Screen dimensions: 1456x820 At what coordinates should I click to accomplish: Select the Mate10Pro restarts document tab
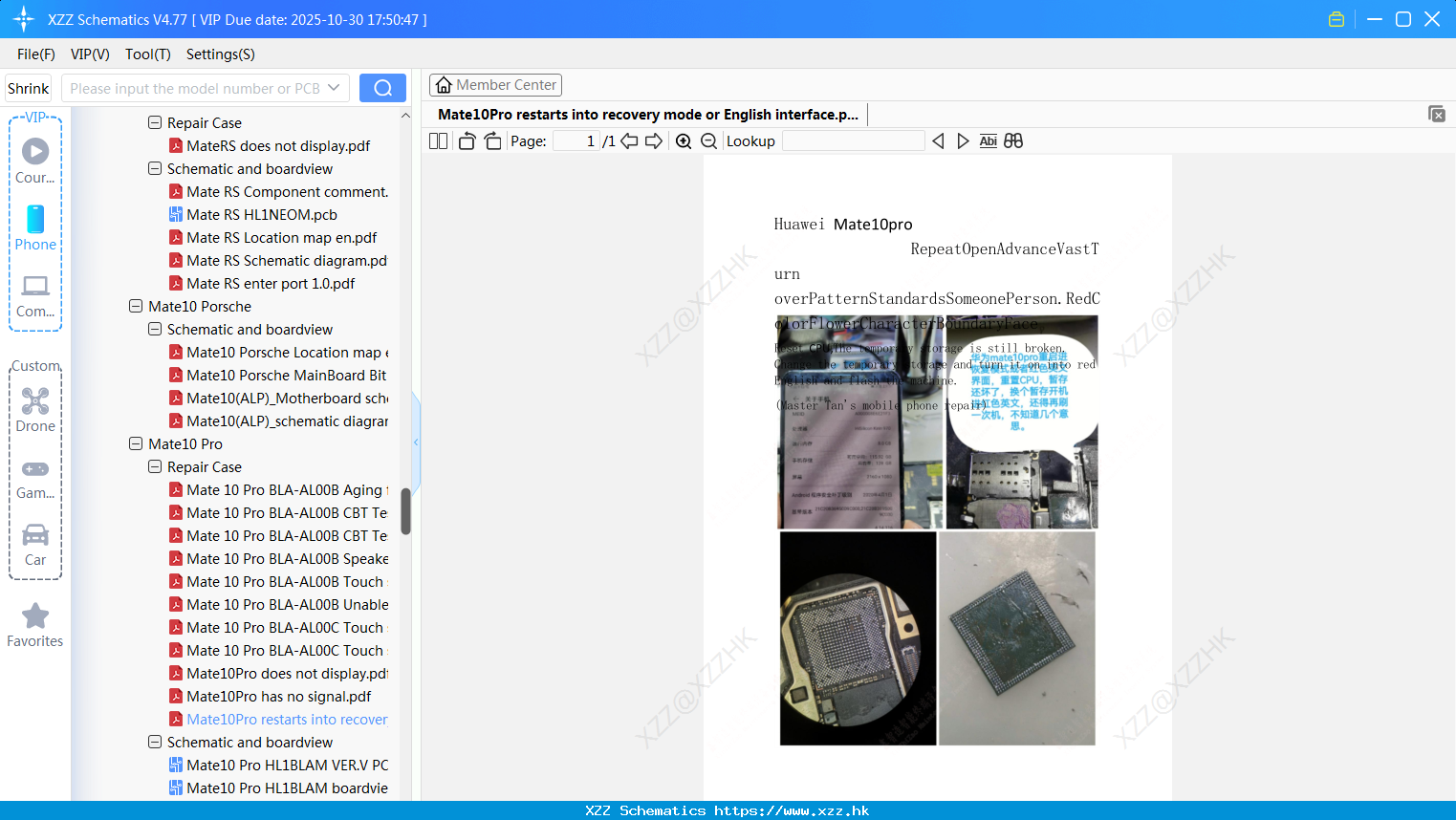coord(648,114)
